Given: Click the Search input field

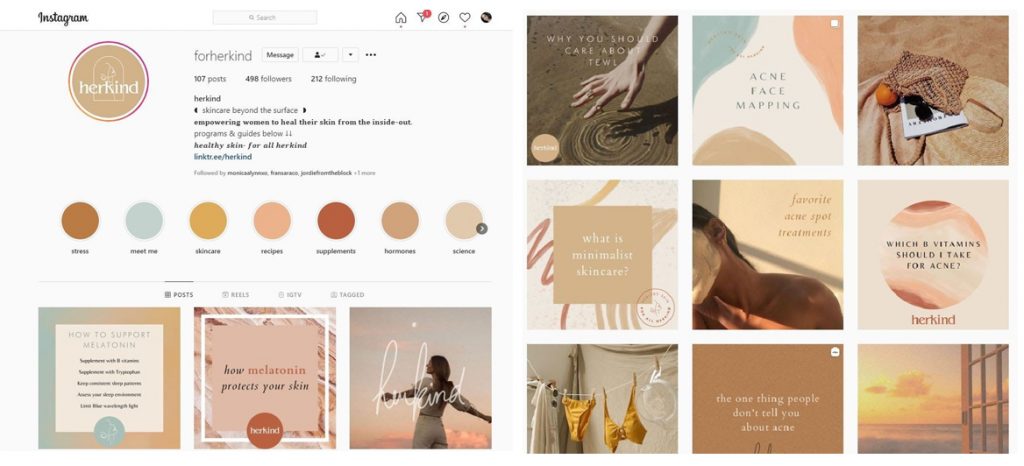Looking at the screenshot, I should click(x=264, y=18).
